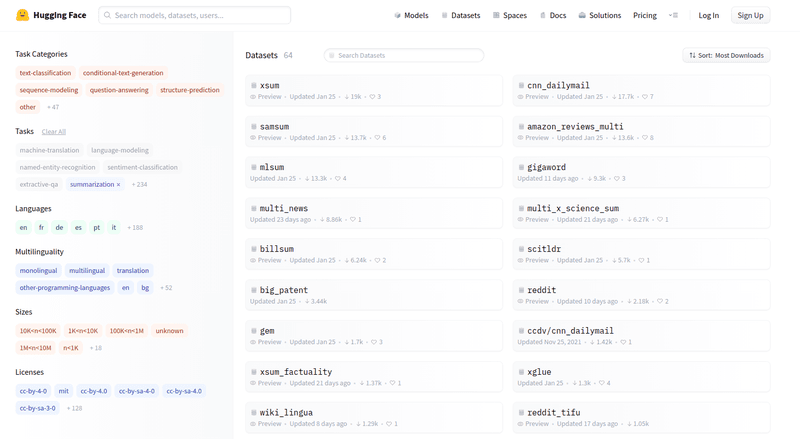Click the Hugging Face emoji logo
Screen dimensions: 800x439
click(22, 15)
